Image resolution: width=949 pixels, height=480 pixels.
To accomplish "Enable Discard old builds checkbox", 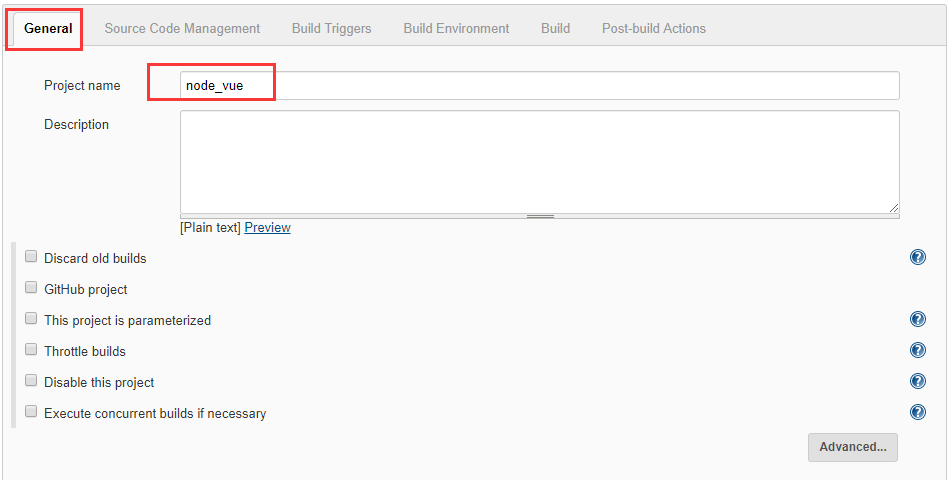I will click(x=31, y=257).
